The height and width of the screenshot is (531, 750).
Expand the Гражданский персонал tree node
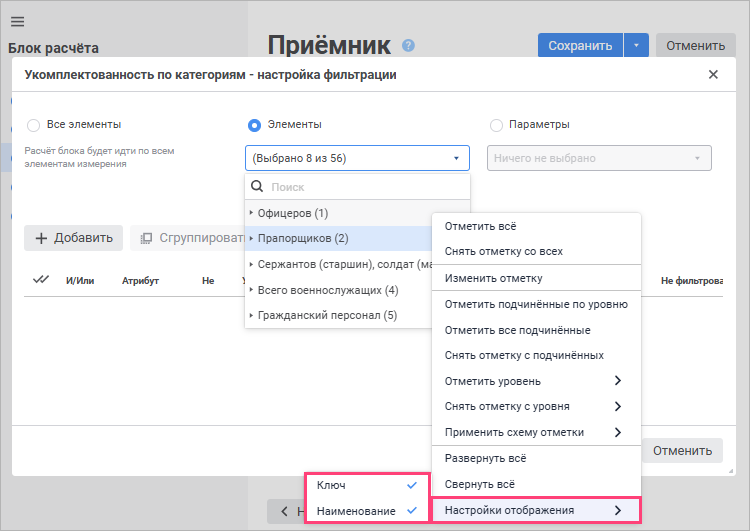pos(252,316)
